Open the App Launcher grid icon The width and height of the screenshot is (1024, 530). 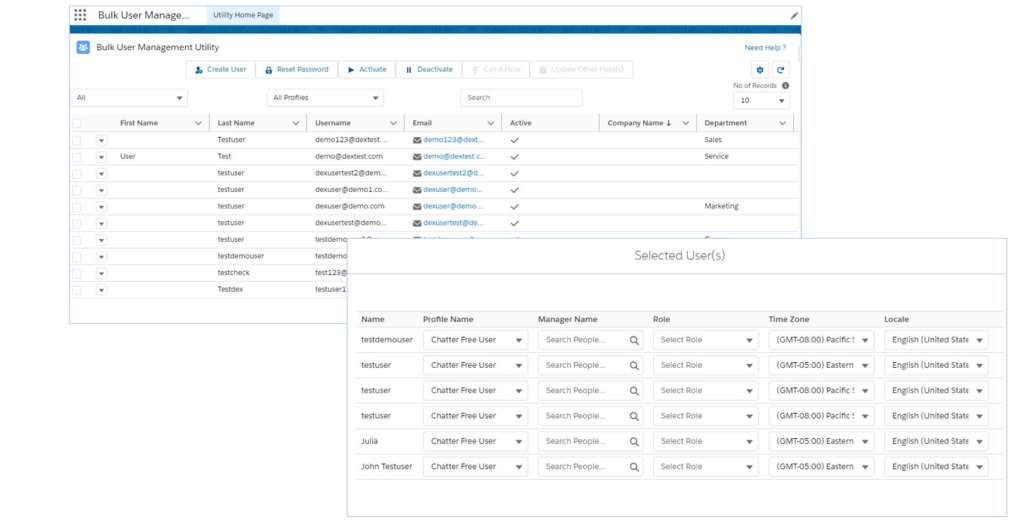coord(80,15)
